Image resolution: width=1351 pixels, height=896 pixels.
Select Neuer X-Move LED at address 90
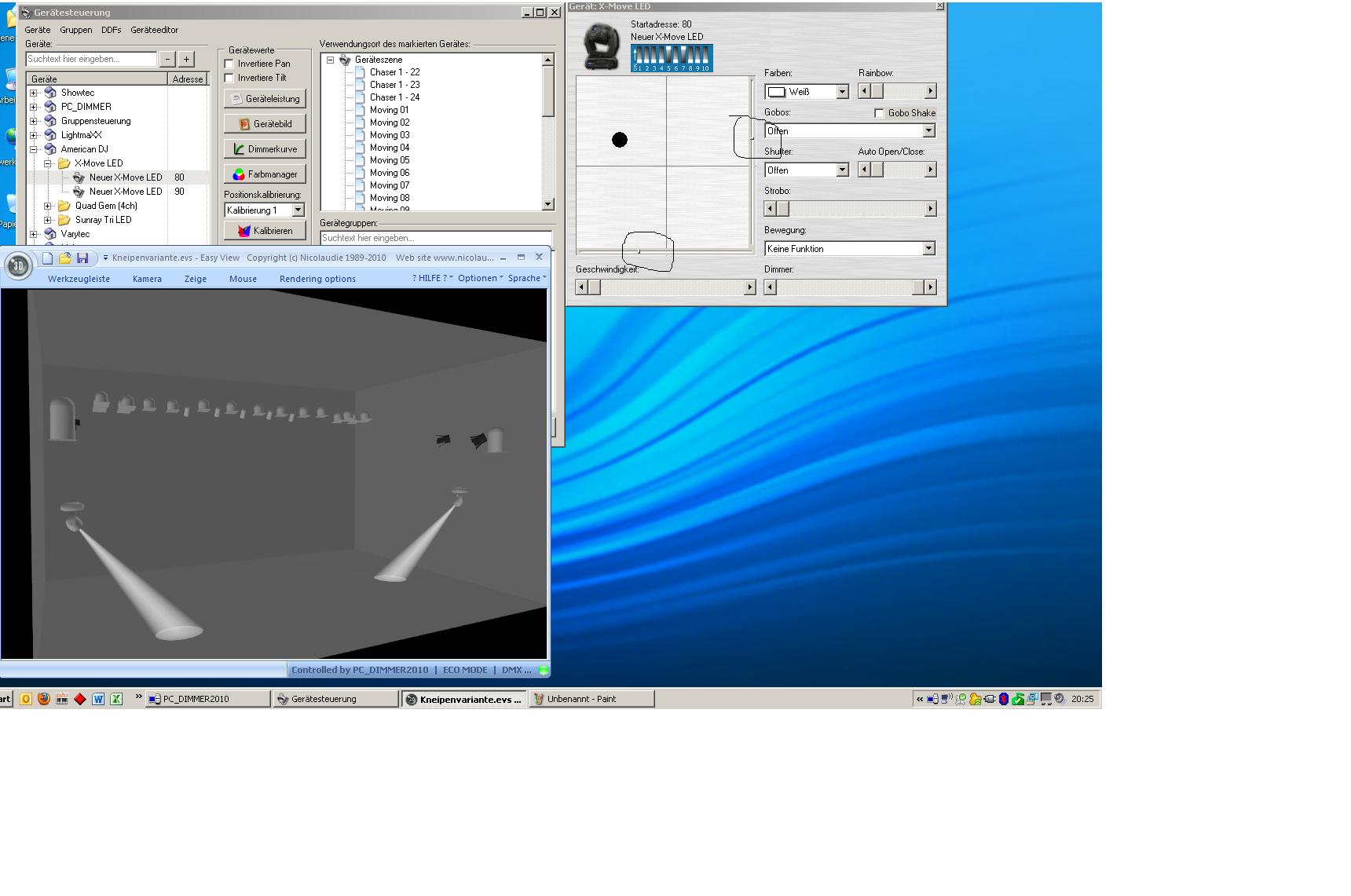(x=126, y=192)
